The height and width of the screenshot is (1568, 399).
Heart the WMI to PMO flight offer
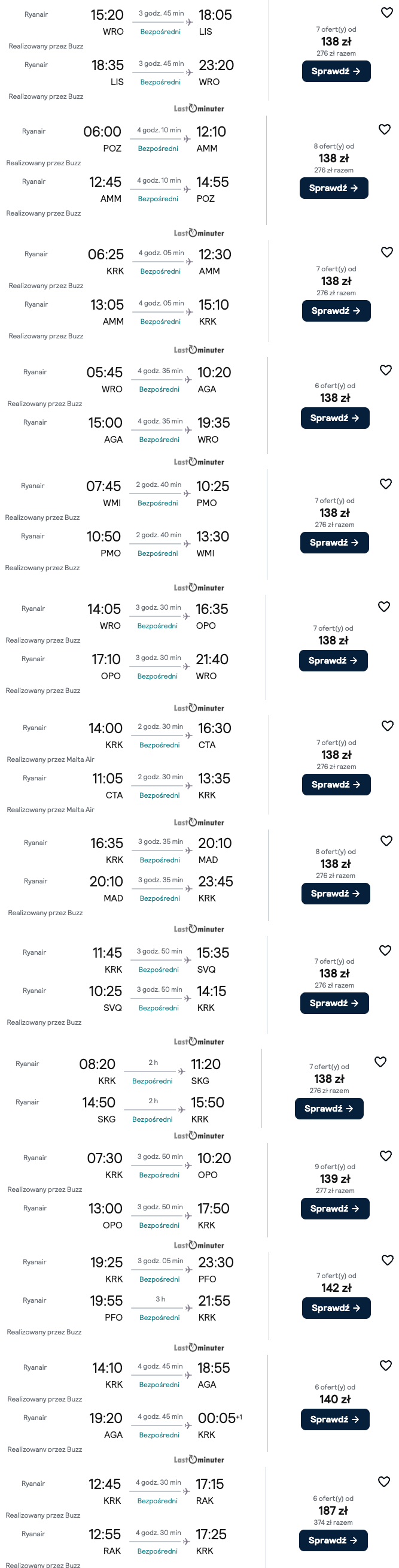pyautogui.click(x=386, y=484)
